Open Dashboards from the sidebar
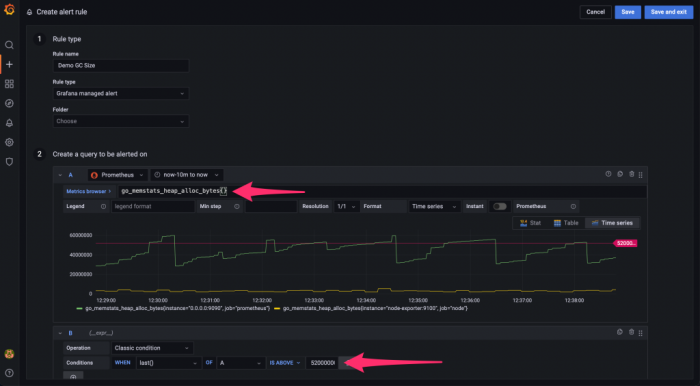This screenshot has width=700, height=386. click(x=9, y=84)
